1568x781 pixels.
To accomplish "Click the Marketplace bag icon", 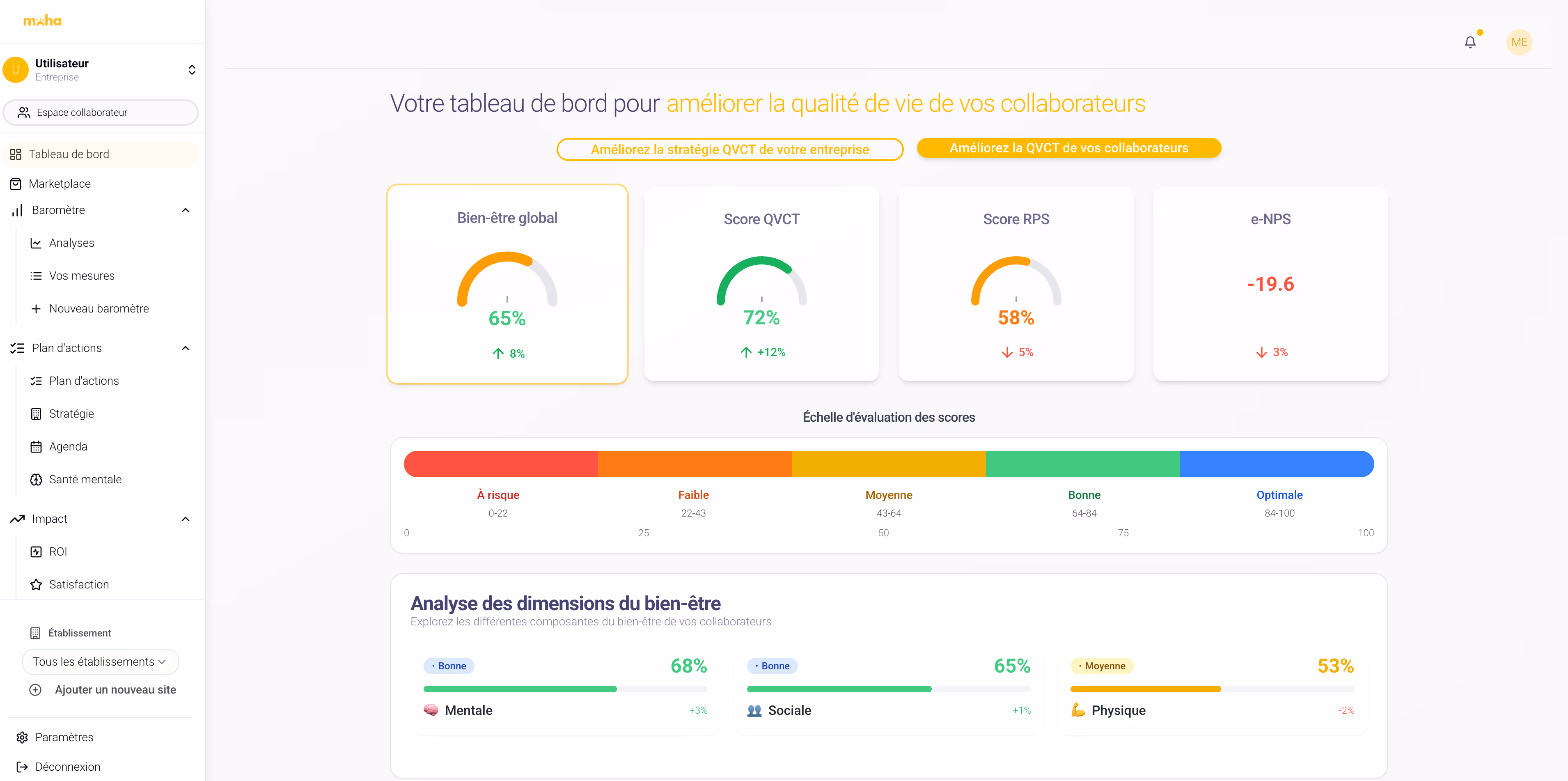I will point(16,184).
